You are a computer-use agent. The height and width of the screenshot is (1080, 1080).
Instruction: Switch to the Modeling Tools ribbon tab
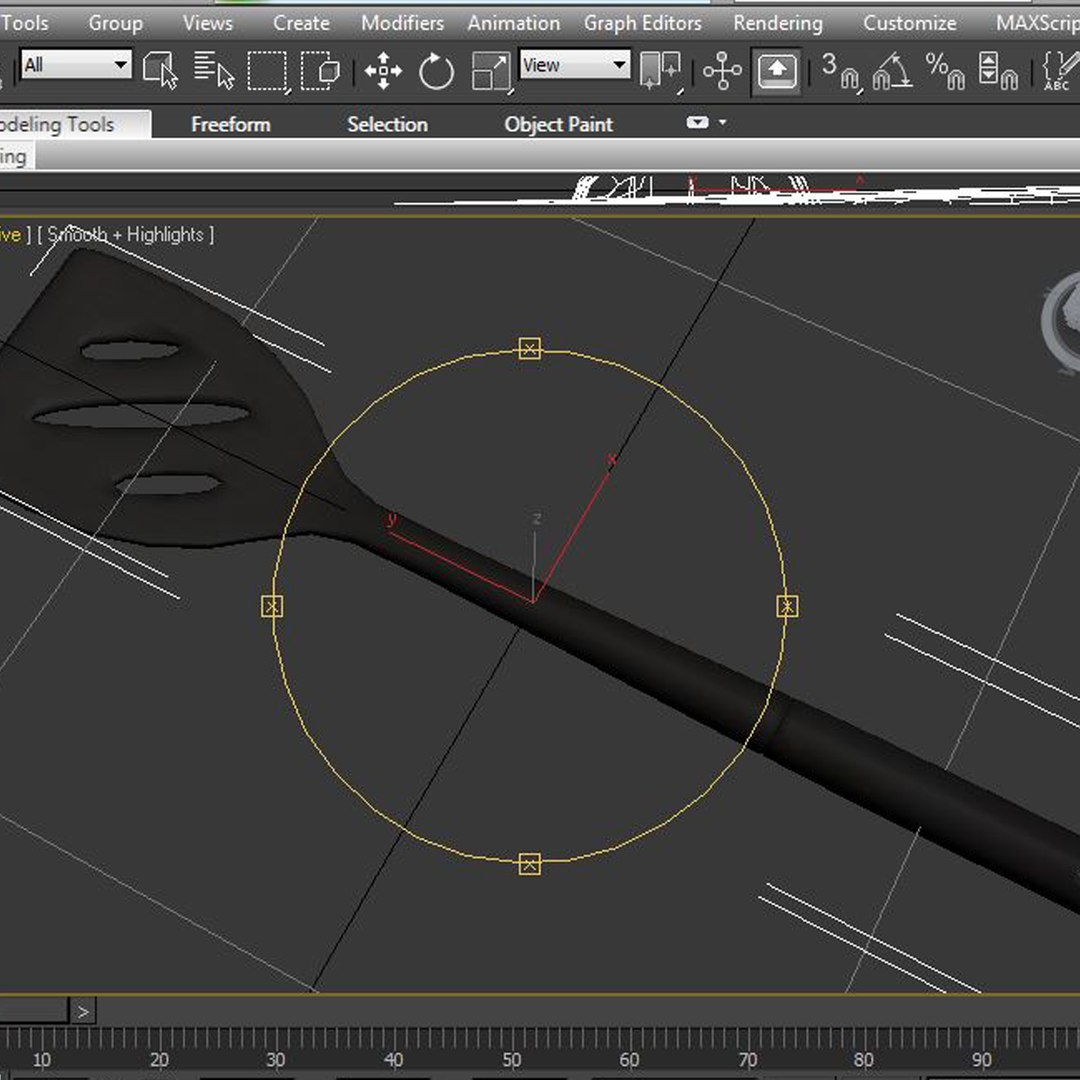click(74, 125)
